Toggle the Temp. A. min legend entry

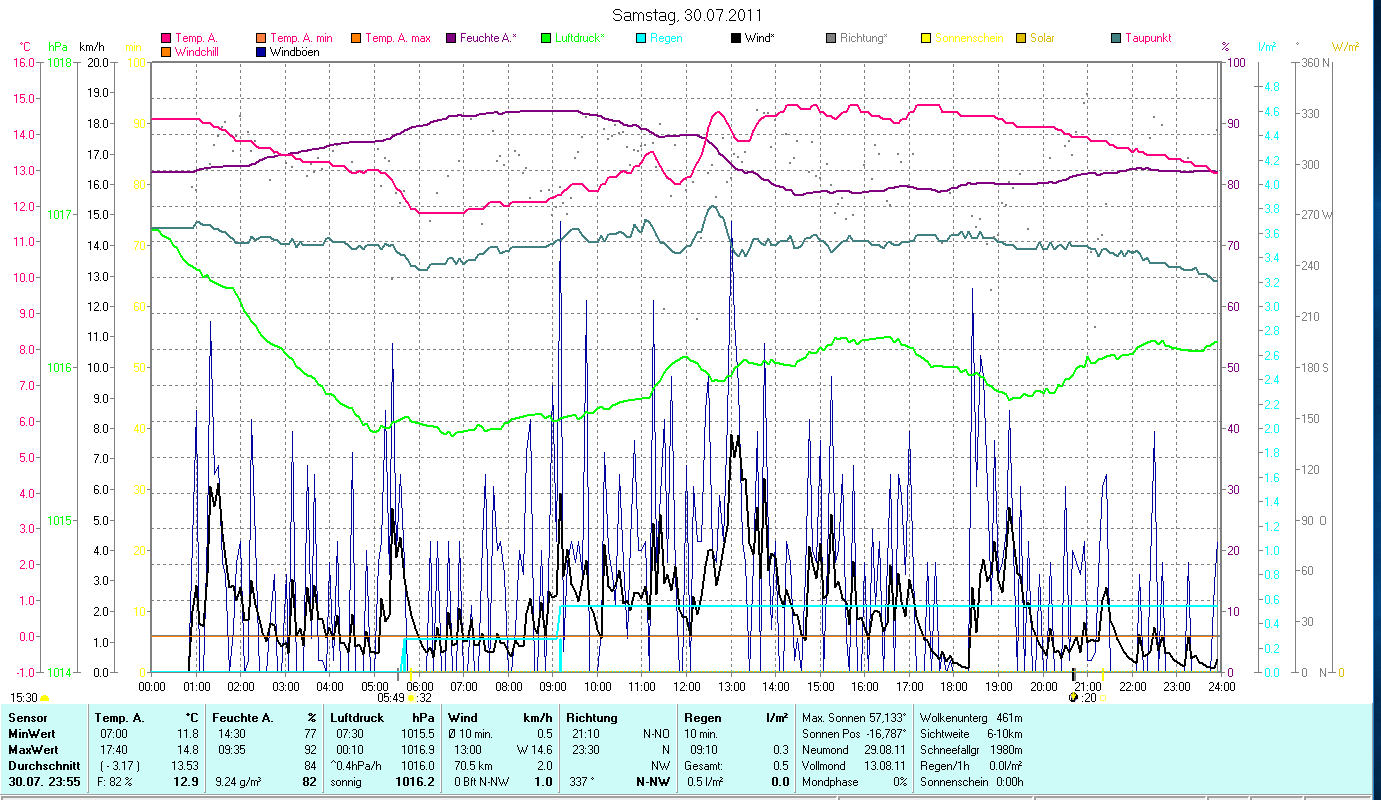coord(262,39)
